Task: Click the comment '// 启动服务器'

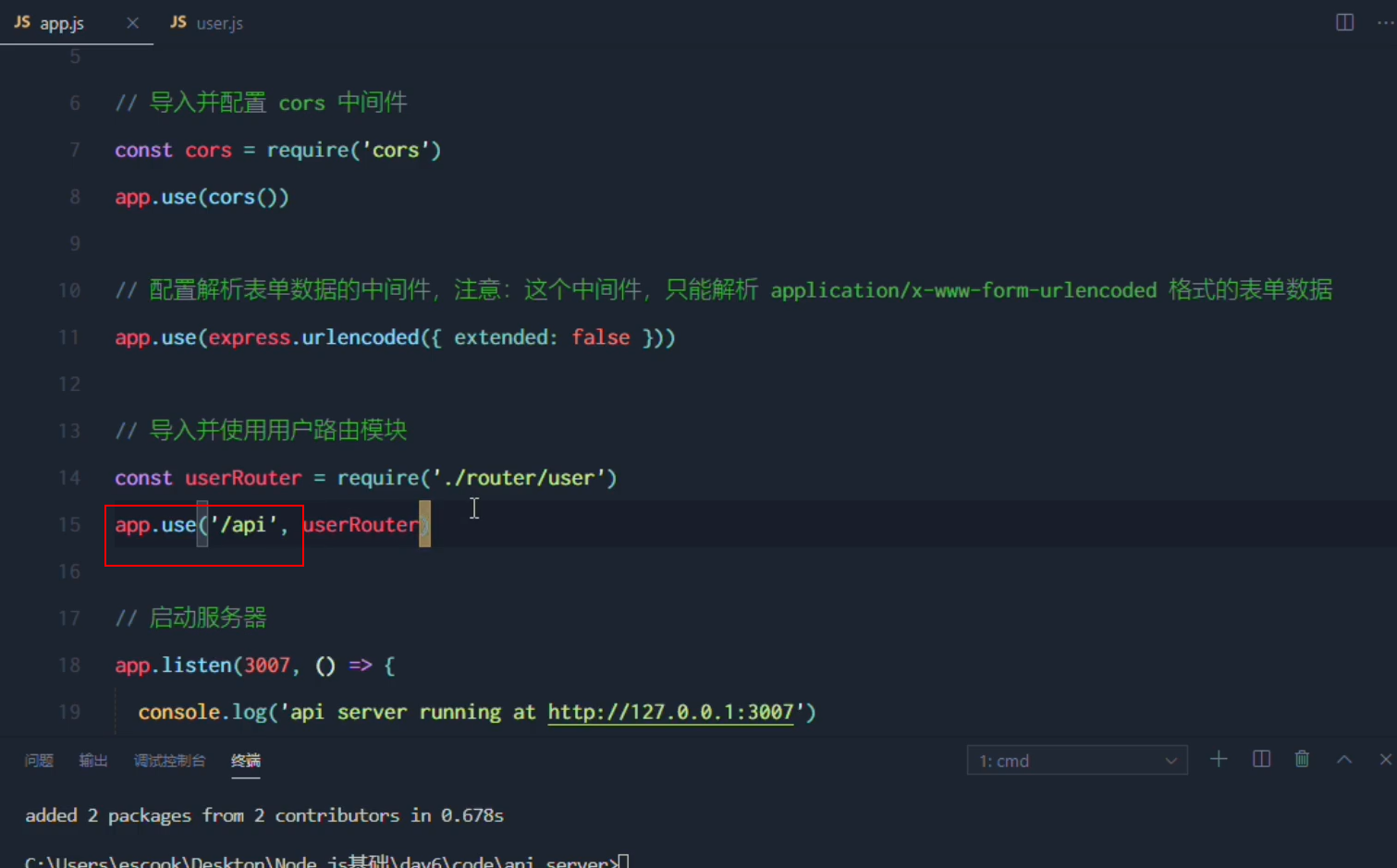Action: (190, 617)
